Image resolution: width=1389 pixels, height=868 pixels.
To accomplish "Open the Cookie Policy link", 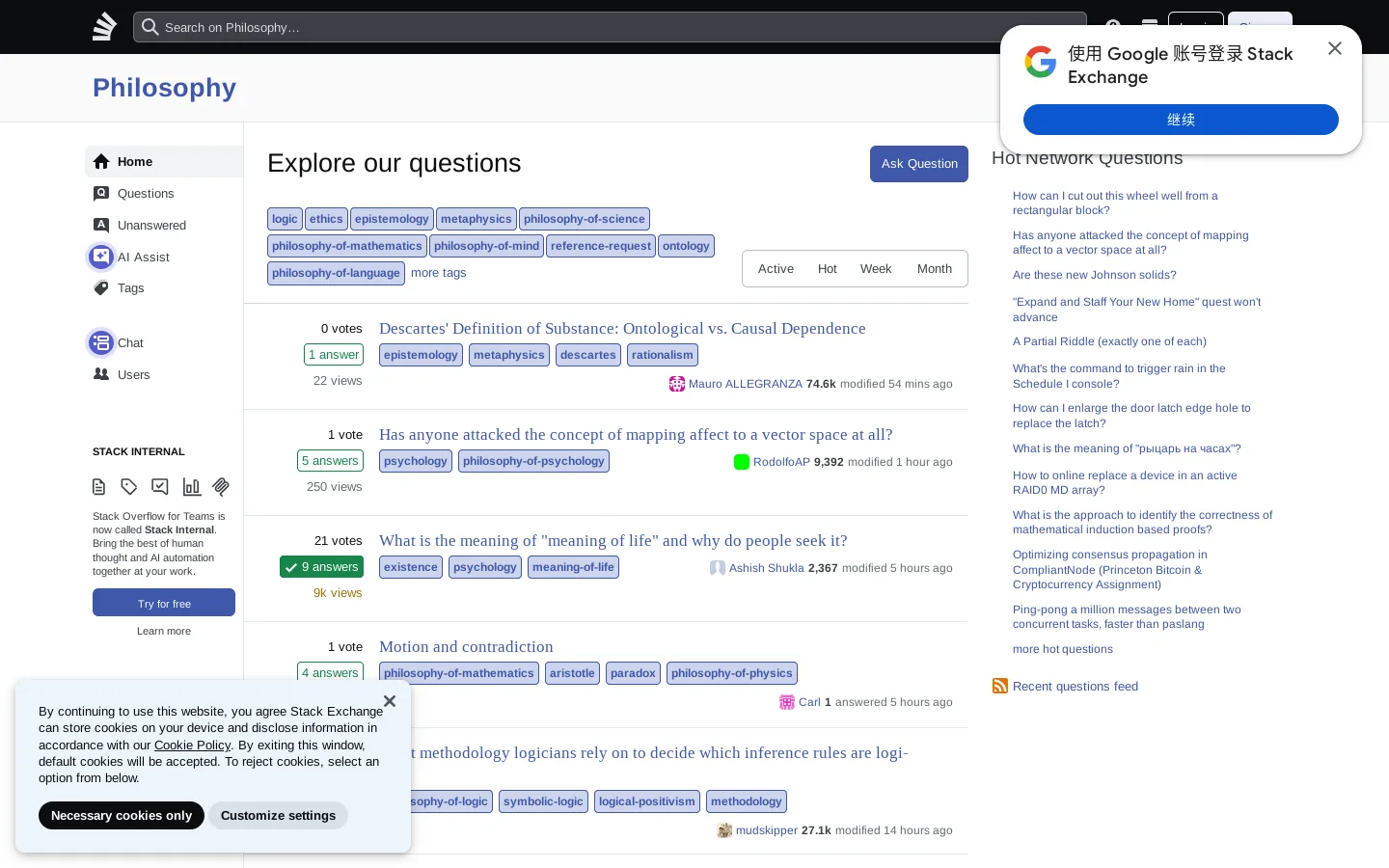I will pos(192,745).
